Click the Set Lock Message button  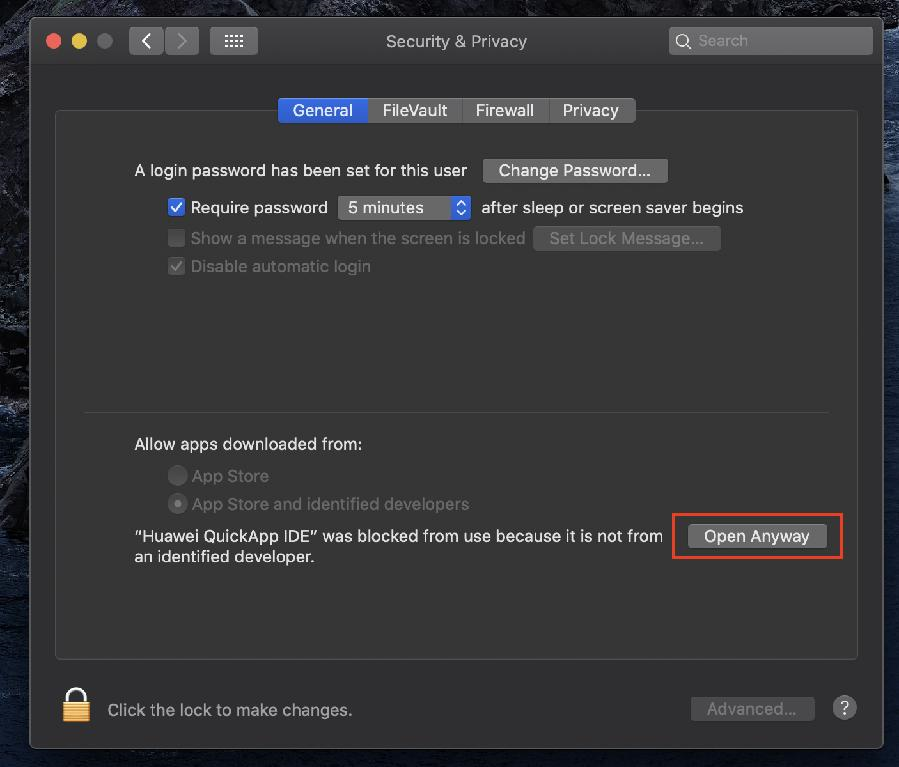click(627, 238)
